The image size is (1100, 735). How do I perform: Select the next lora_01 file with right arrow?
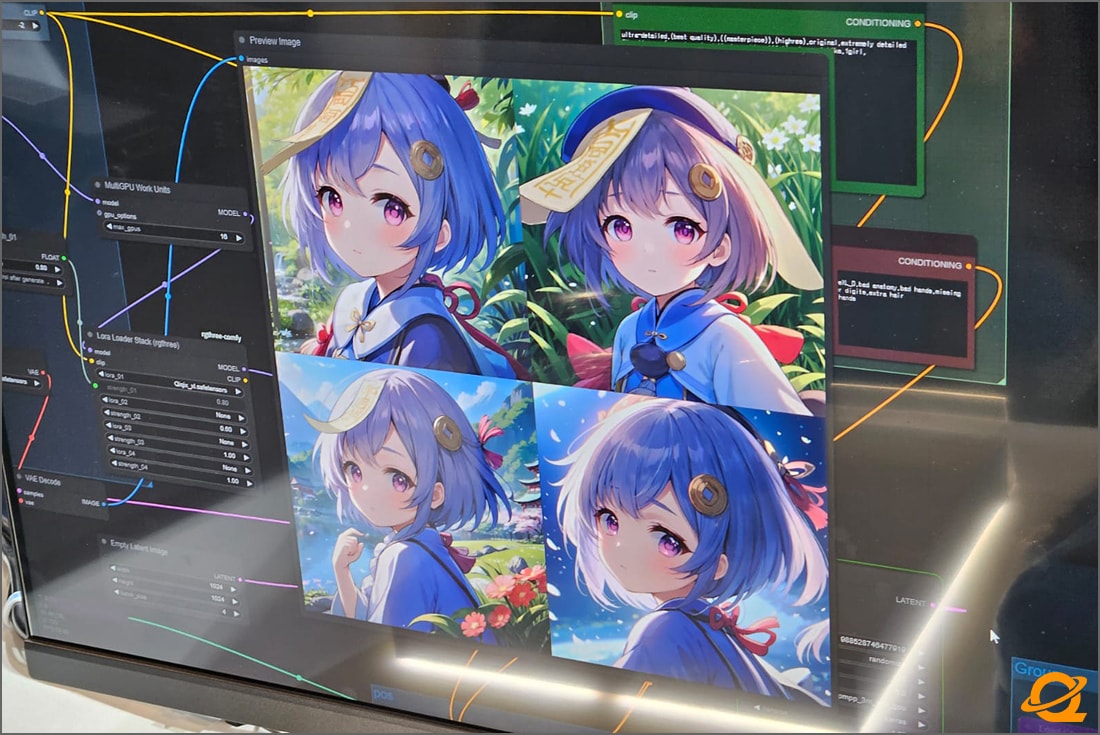pos(238,392)
